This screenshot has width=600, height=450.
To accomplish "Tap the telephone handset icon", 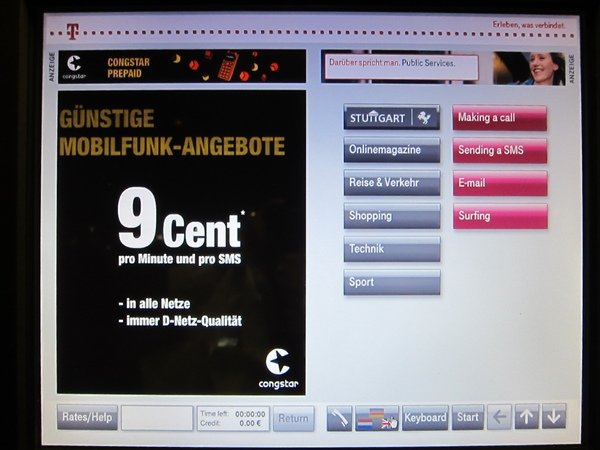I will coord(339,418).
